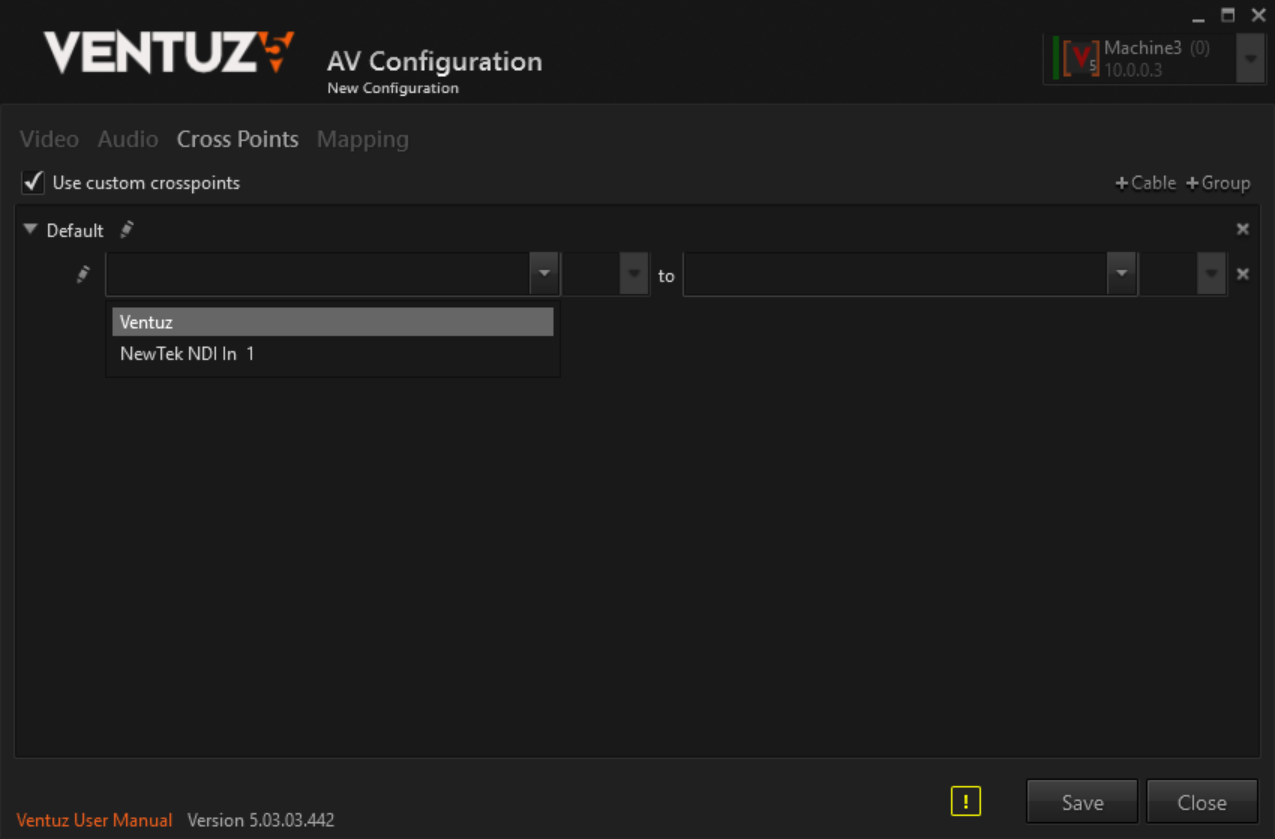
Task: Open the source device dropdown arrow
Action: point(544,274)
